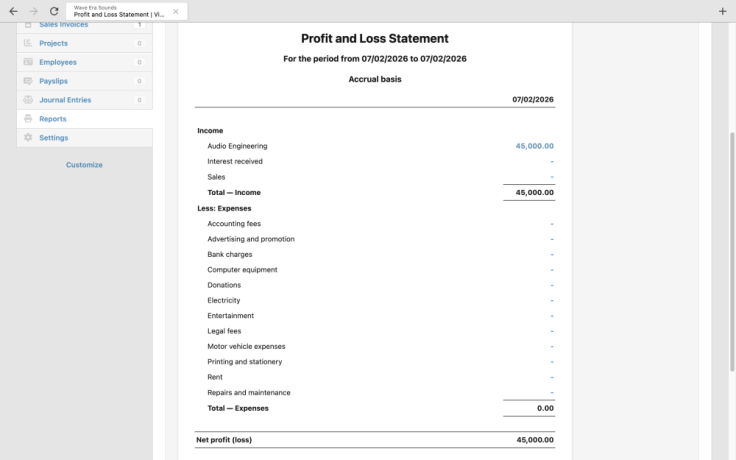Reload the page with the refresh icon
This screenshot has height=460, width=736.
pyautogui.click(x=54, y=11)
